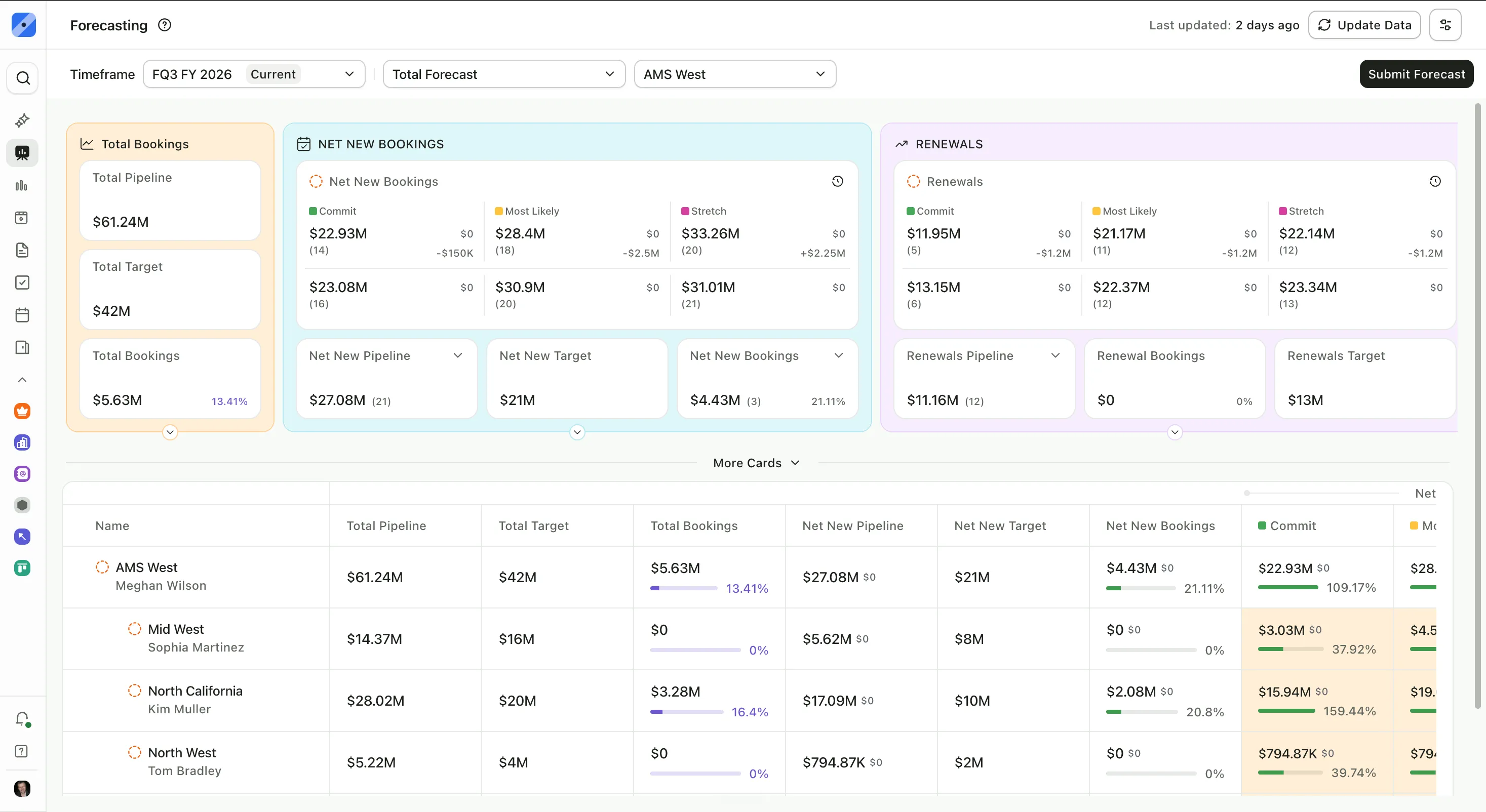This screenshot has width=1486, height=812.
Task: Collapse the sidebar apps section chevron
Action: pos(22,380)
